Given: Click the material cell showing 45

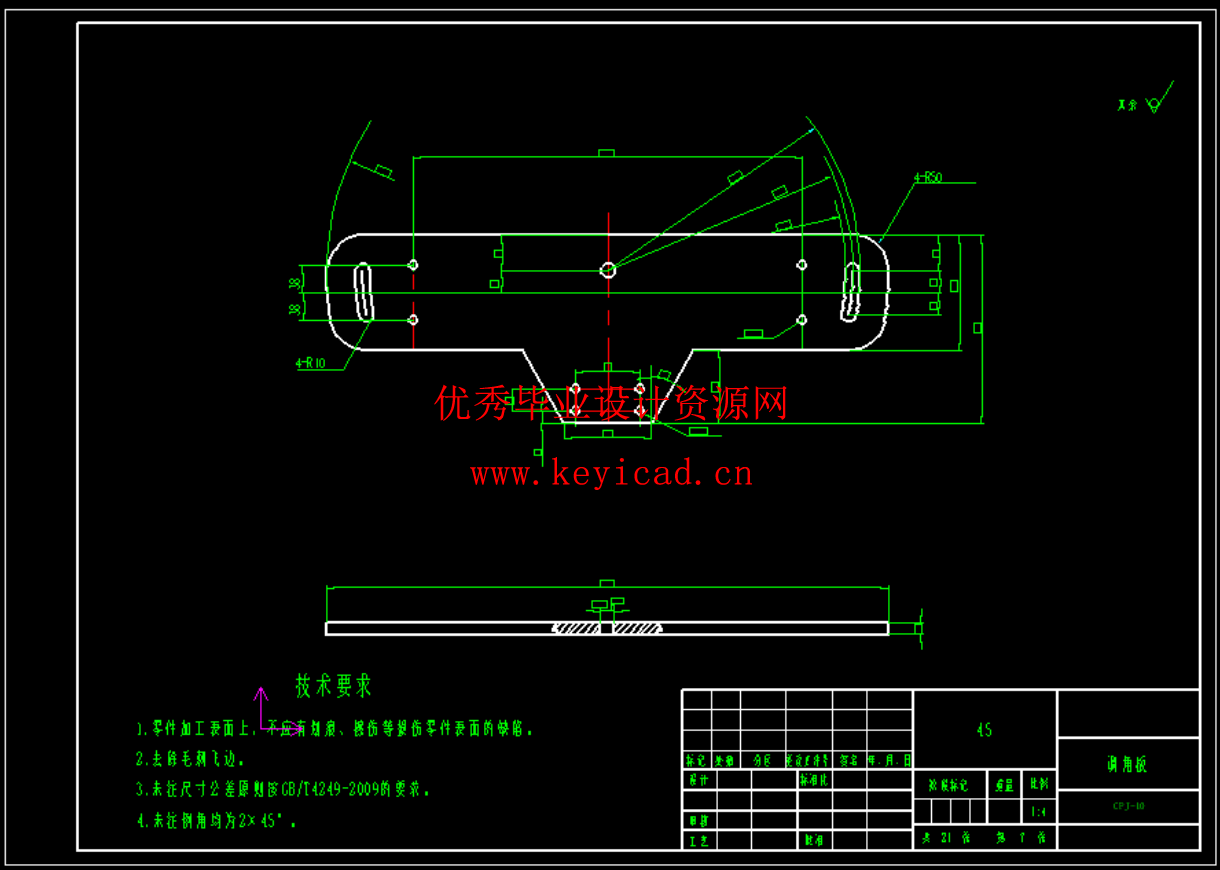Looking at the screenshot, I should pos(985,730).
